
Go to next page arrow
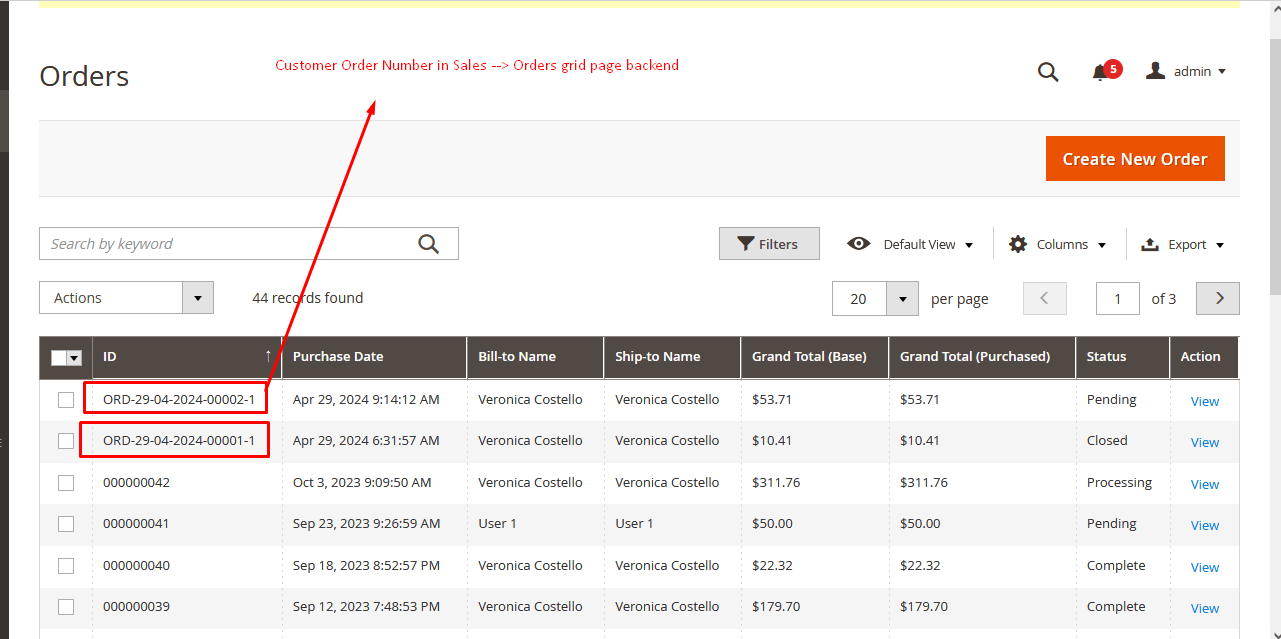click(x=1219, y=298)
